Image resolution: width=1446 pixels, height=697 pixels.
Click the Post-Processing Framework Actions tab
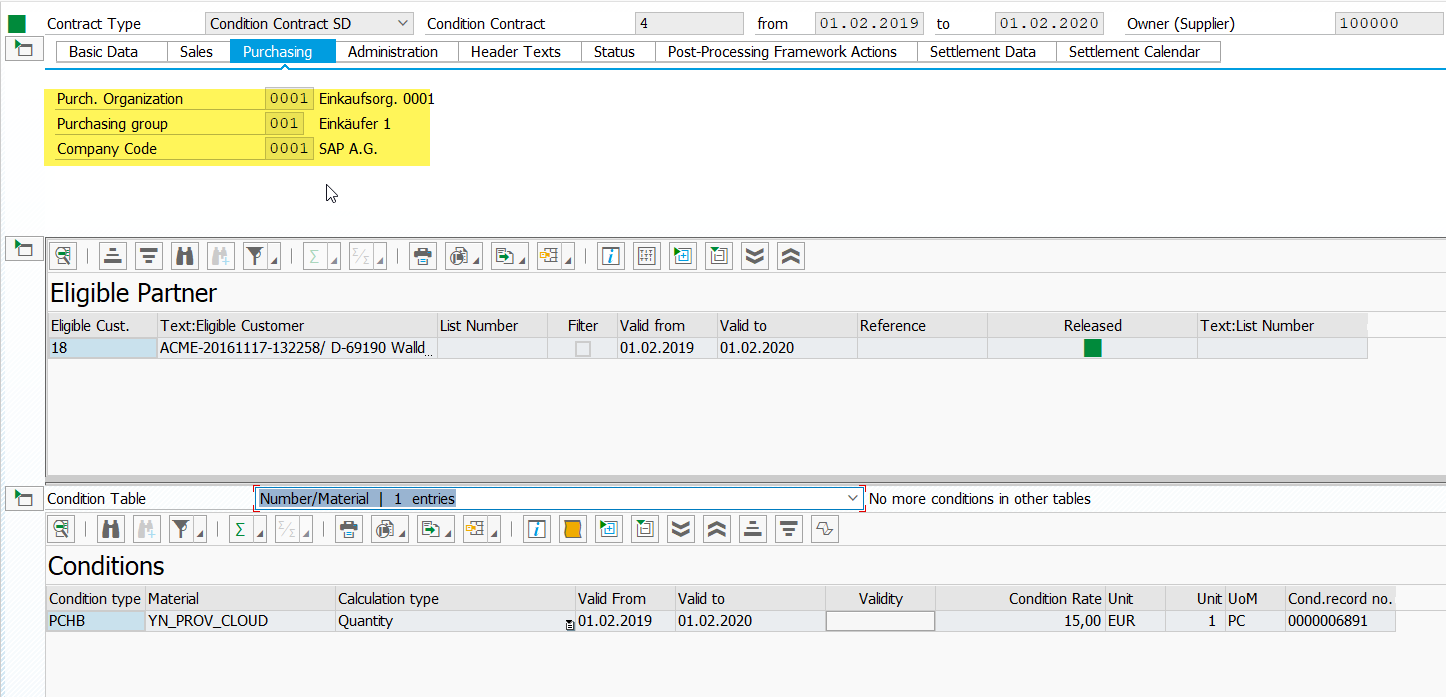[784, 51]
